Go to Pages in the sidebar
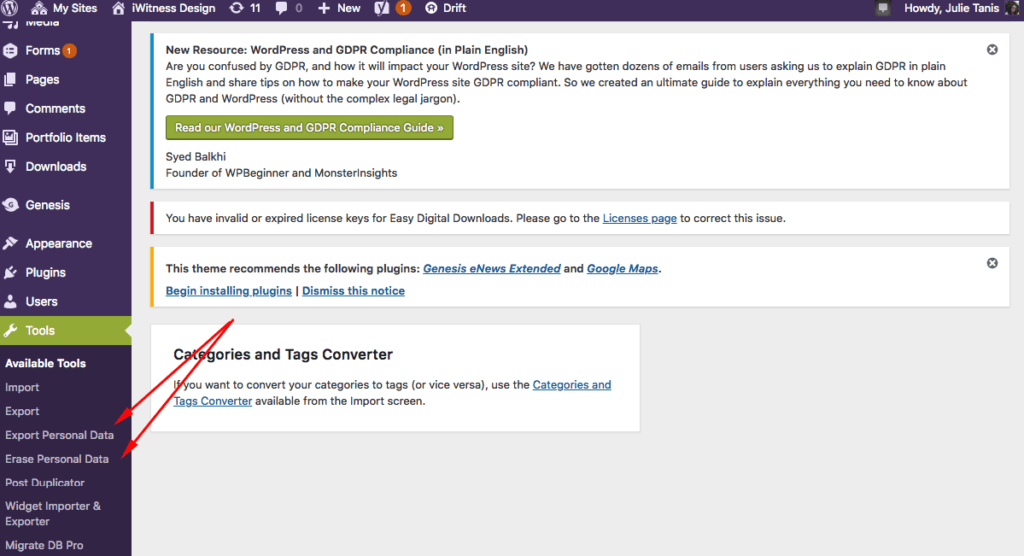The height and width of the screenshot is (556, 1024). tap(42, 79)
